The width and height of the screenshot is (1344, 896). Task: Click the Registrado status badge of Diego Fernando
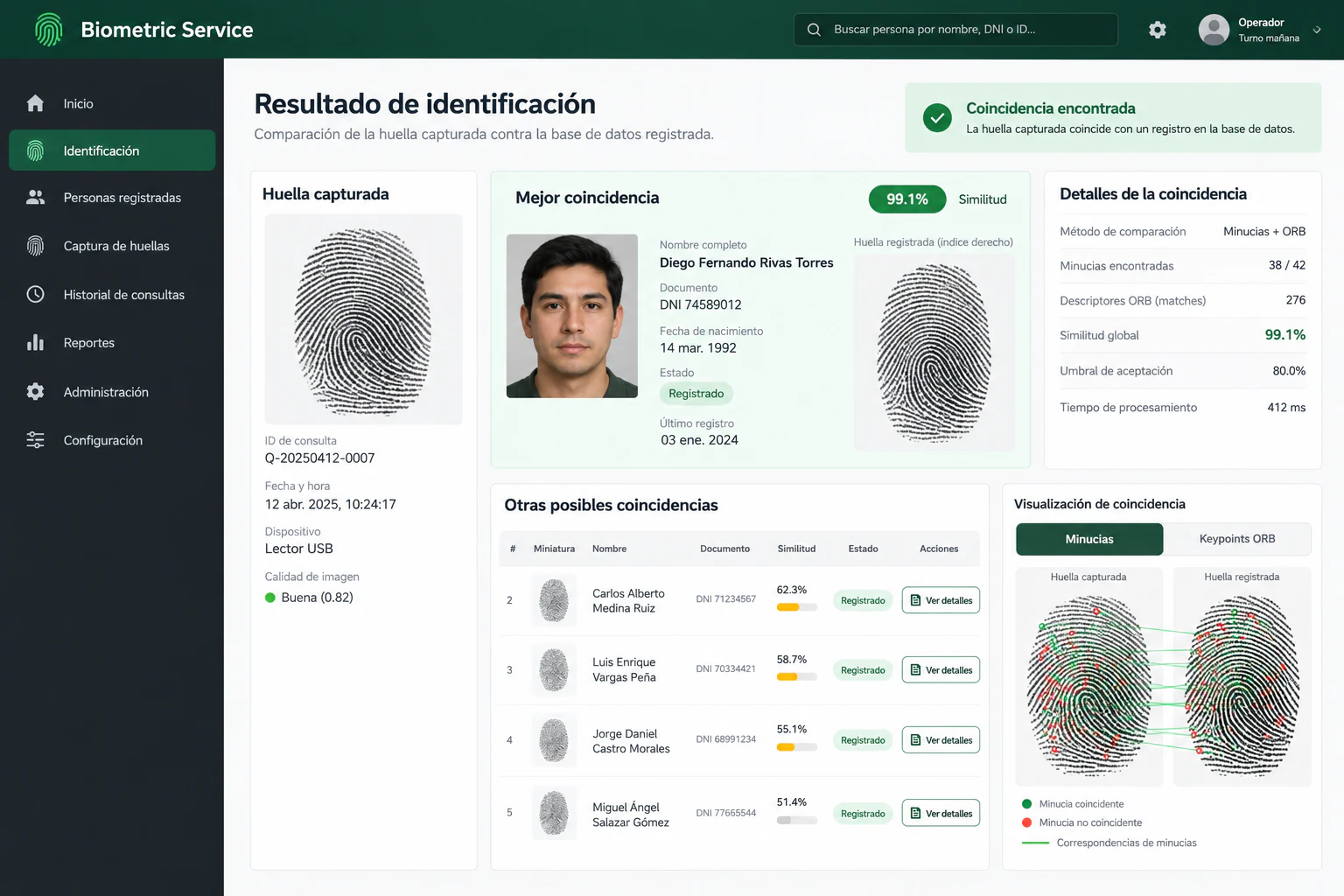click(696, 394)
